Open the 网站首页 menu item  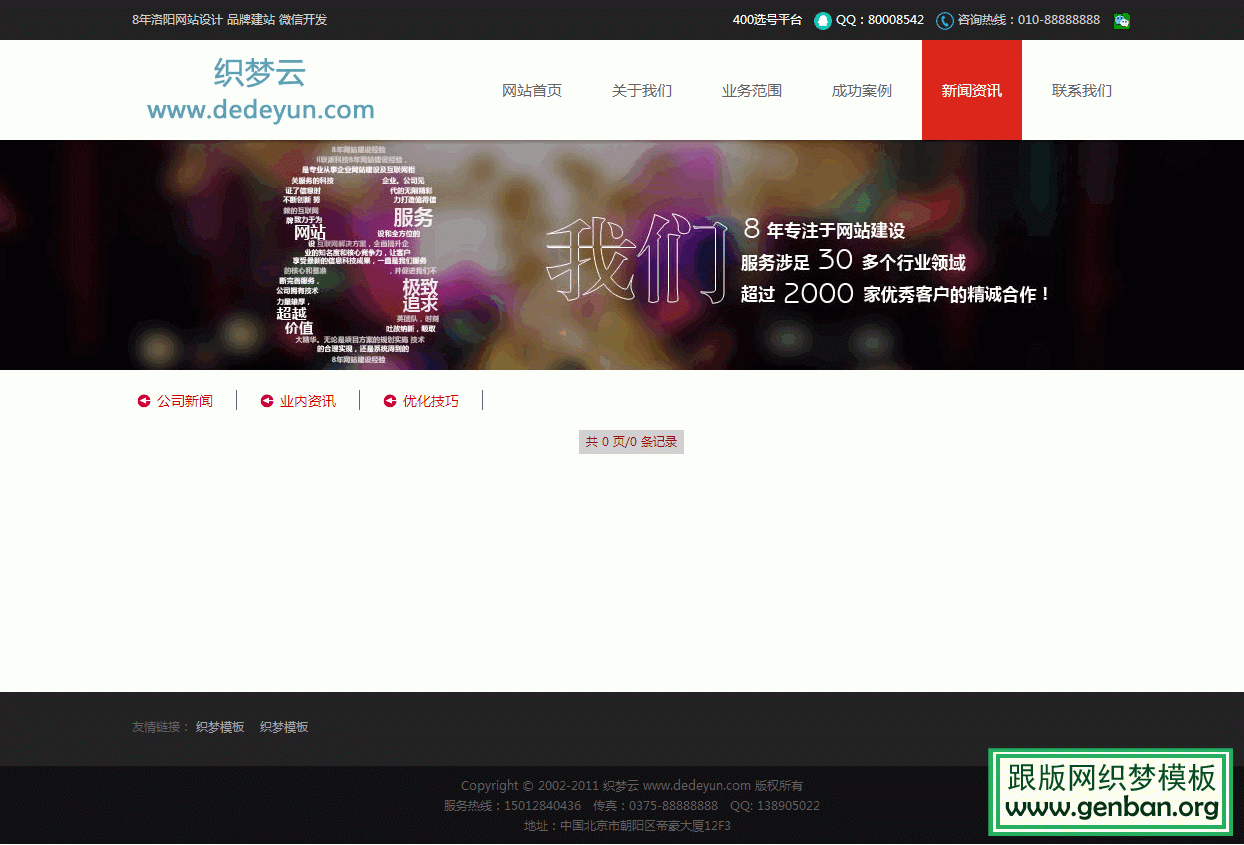531,90
